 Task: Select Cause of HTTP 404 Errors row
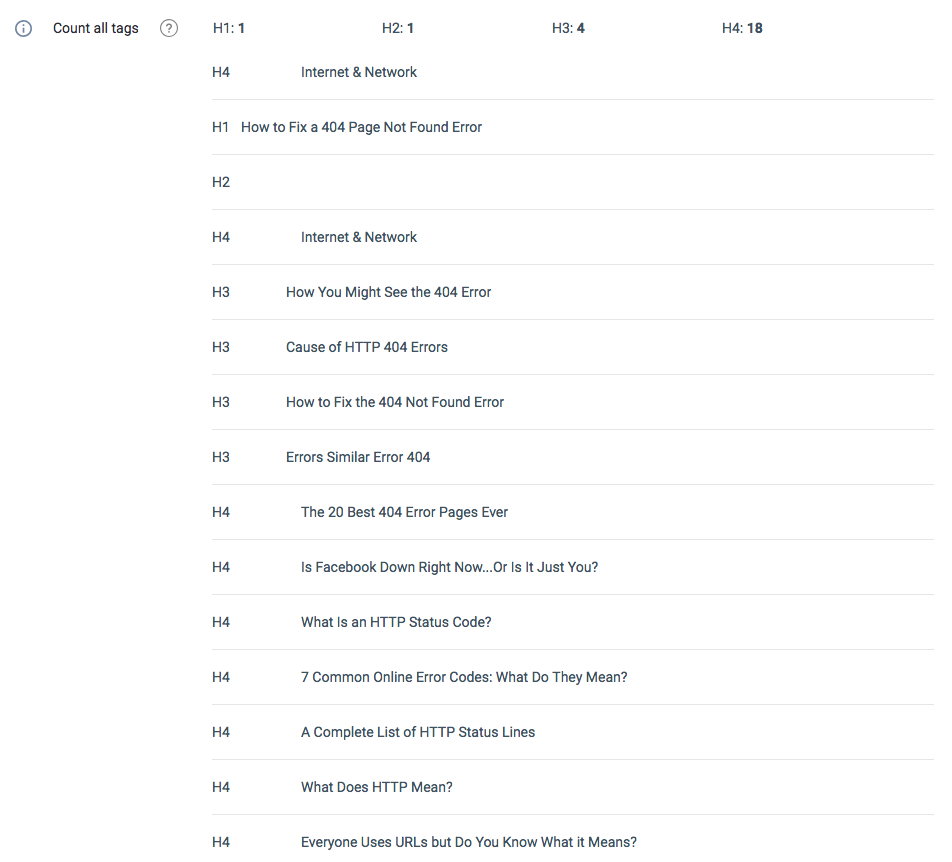pyautogui.click(x=573, y=347)
